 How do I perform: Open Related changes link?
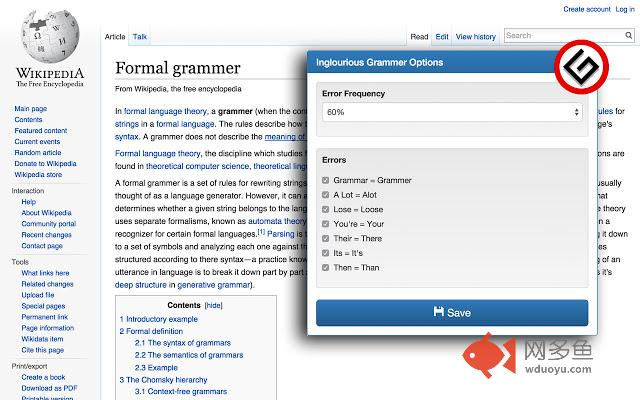(x=47, y=284)
